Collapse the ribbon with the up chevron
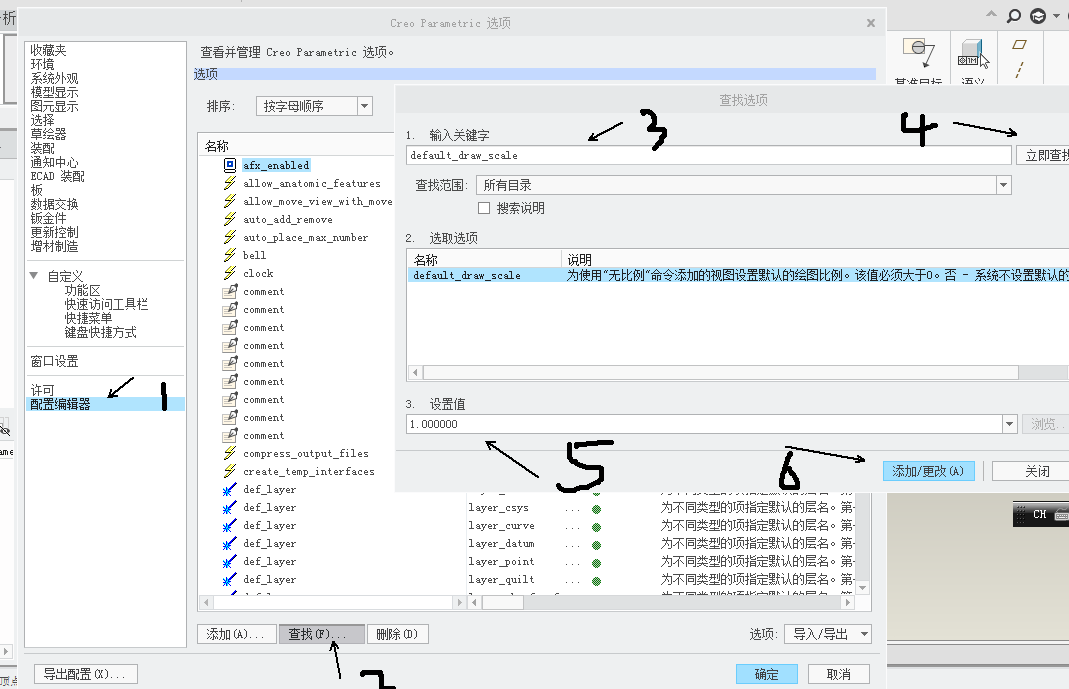Viewport: 1069px width, 689px height. click(x=991, y=14)
